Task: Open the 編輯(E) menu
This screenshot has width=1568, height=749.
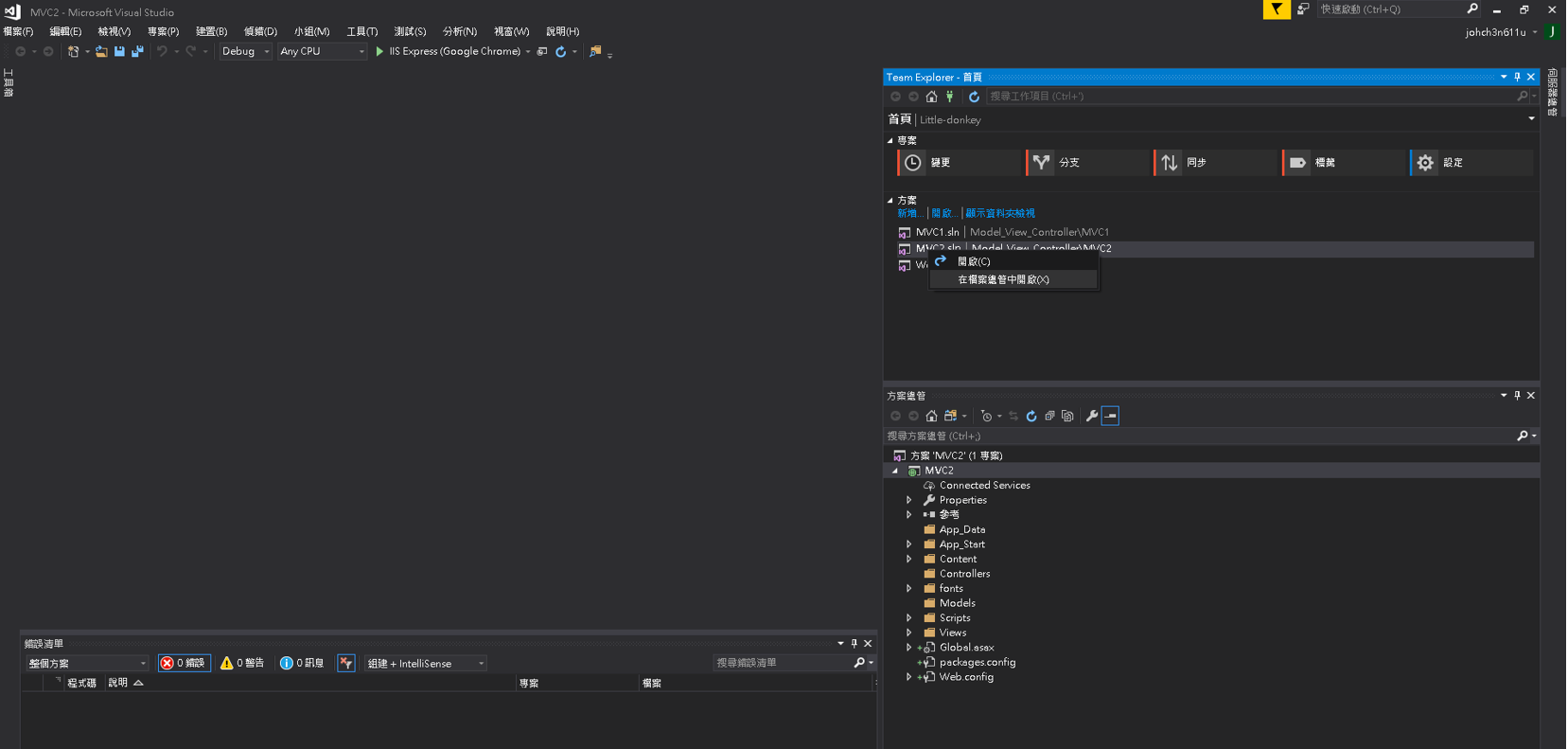Action: 65,31
